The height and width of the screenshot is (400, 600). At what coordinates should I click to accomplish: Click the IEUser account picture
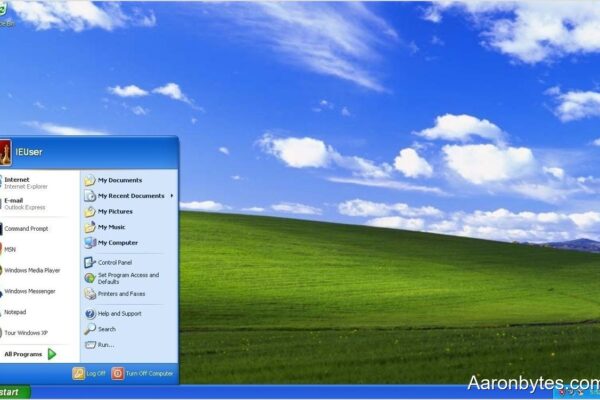pos(5,152)
